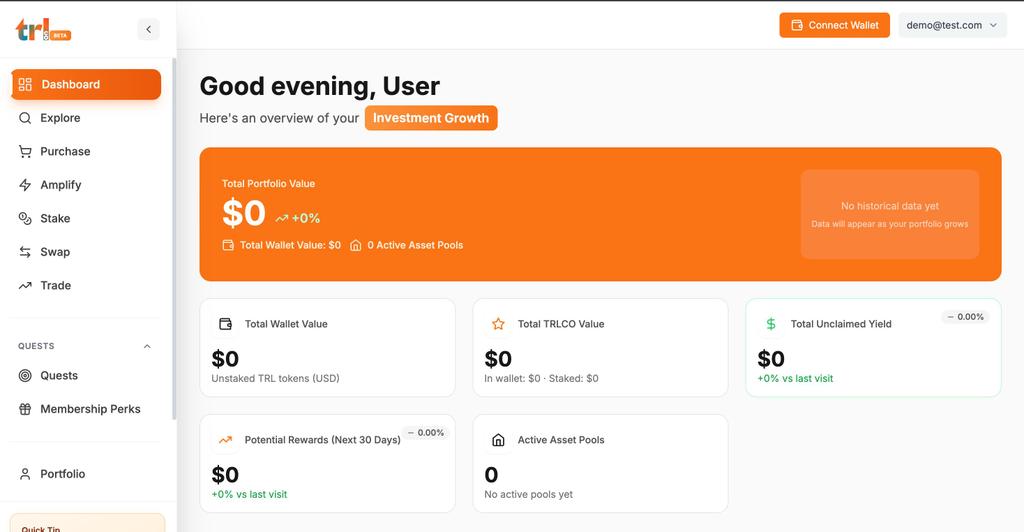Open the Amplify section
1024x532 pixels.
coord(86,185)
